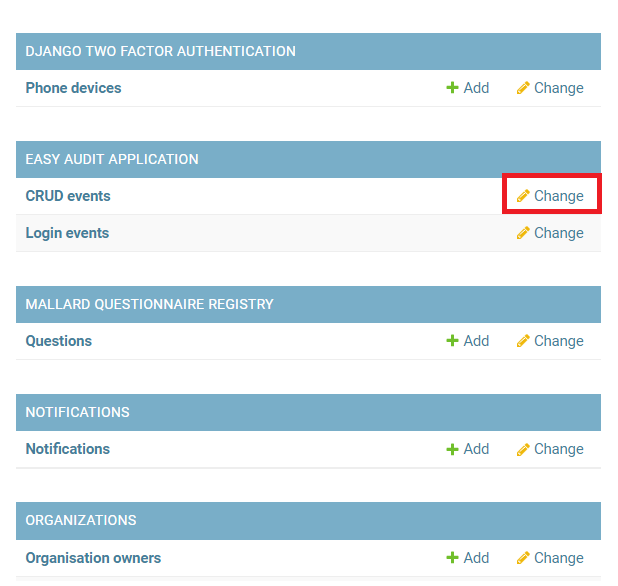Open the Organisation owners model link
The width and height of the screenshot is (618, 586).
tap(93, 558)
